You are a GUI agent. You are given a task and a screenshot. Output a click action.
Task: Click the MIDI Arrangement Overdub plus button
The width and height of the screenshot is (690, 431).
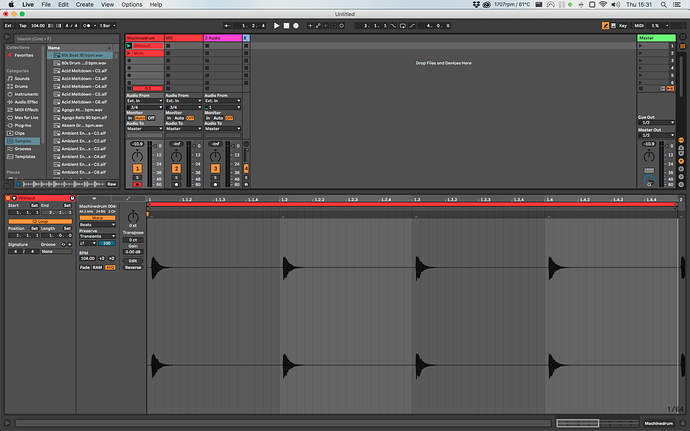point(310,26)
